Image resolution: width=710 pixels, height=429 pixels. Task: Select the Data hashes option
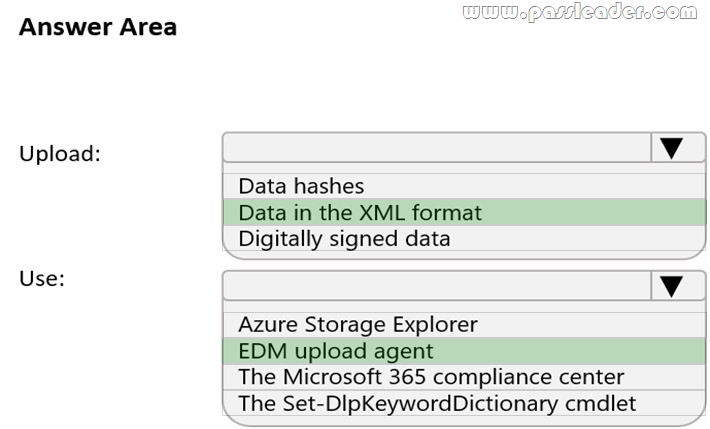pyautogui.click(x=301, y=186)
